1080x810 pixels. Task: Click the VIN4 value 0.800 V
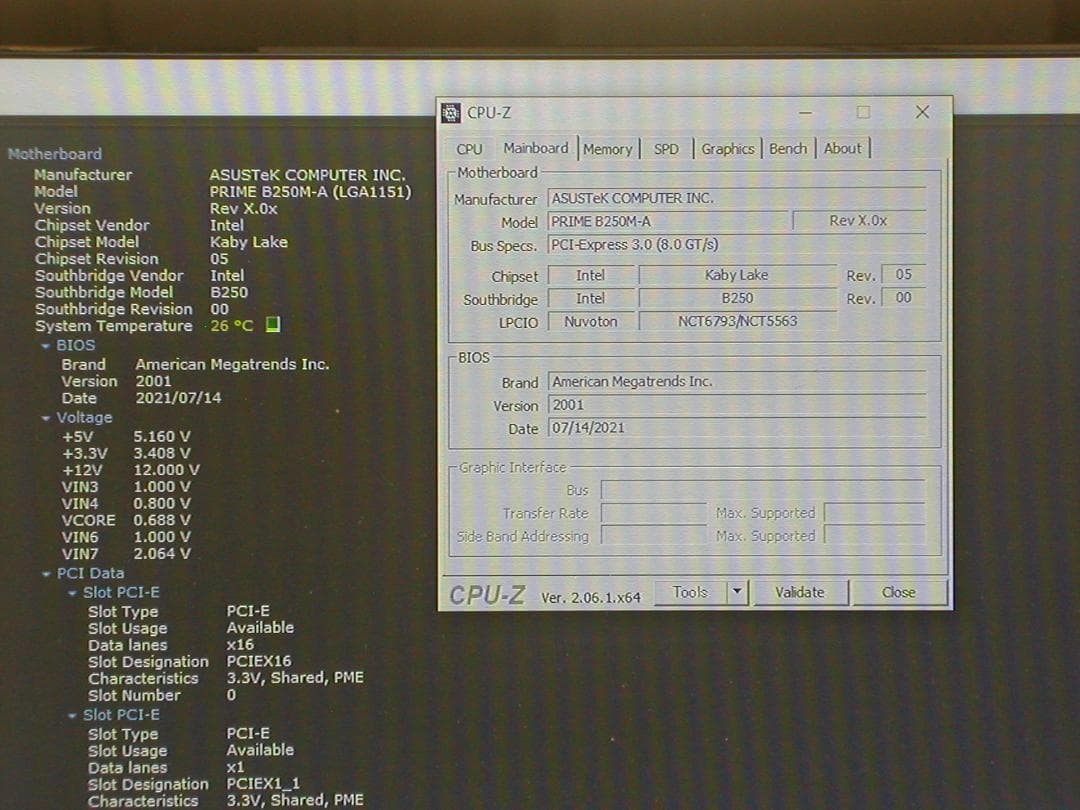(162, 503)
